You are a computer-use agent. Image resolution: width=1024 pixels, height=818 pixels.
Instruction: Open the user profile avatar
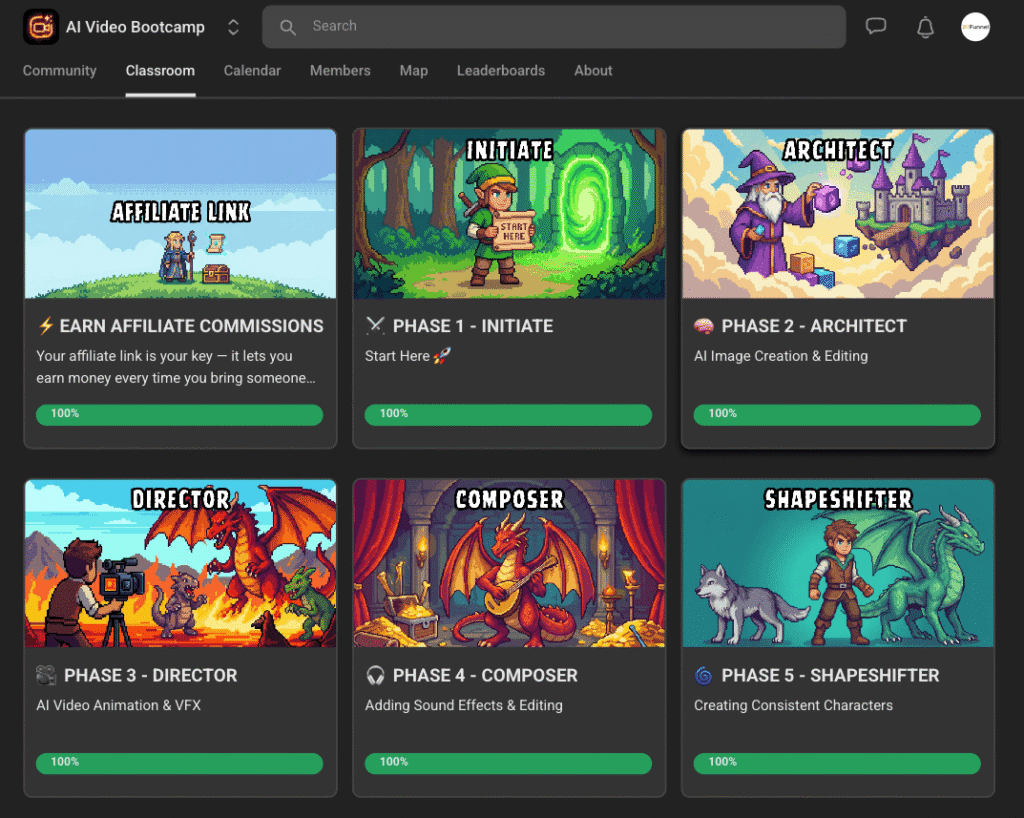(975, 27)
